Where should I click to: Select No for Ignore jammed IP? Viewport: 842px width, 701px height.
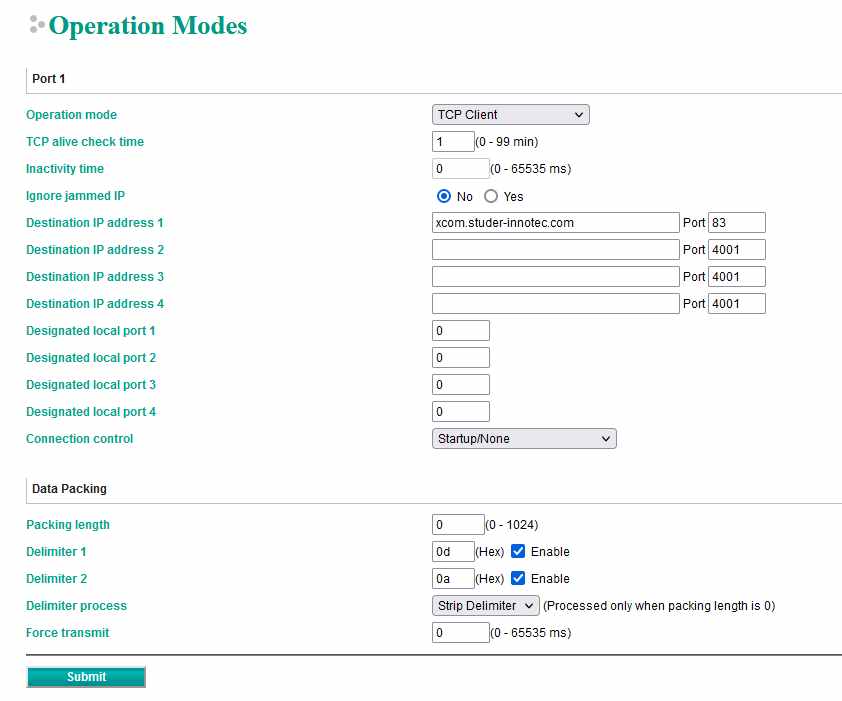pos(444,197)
